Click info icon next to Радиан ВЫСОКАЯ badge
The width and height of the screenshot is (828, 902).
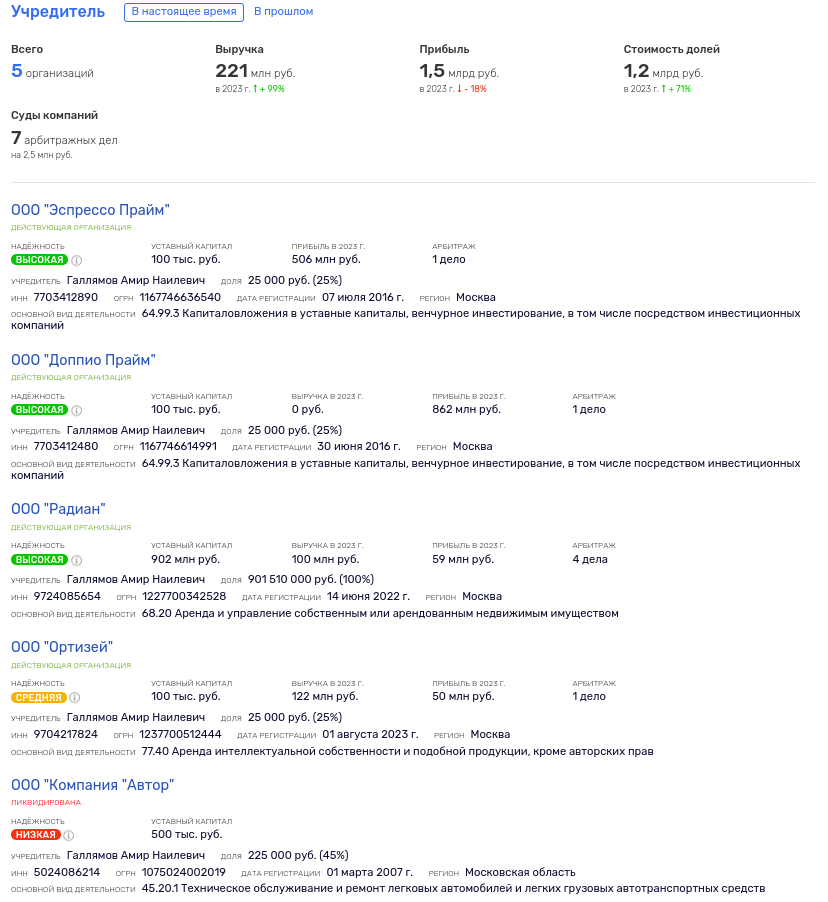pos(77,560)
